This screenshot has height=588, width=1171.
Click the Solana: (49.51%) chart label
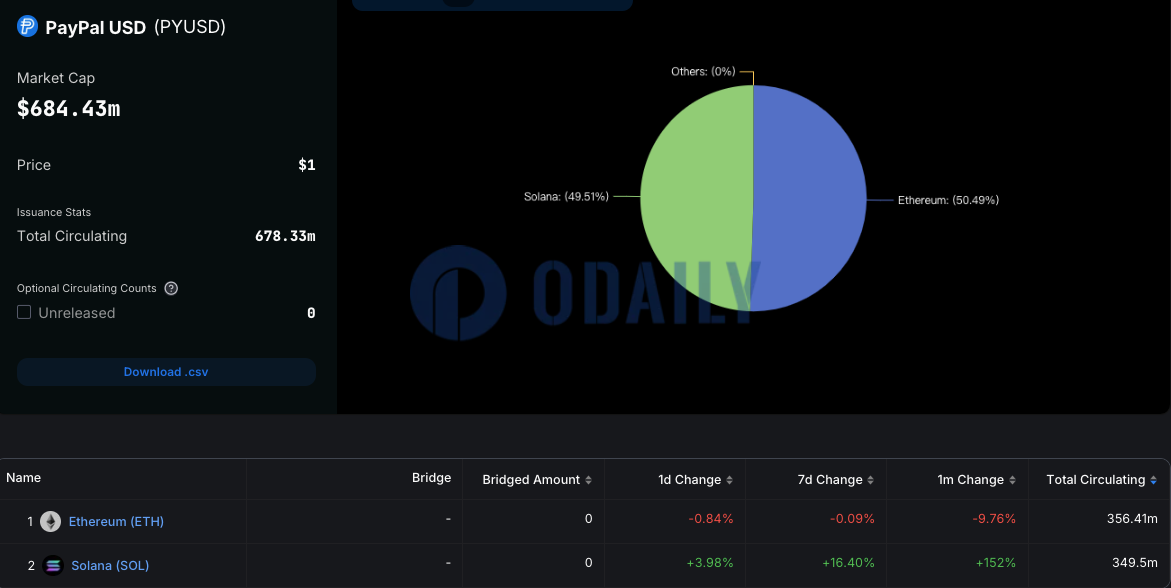tap(566, 196)
